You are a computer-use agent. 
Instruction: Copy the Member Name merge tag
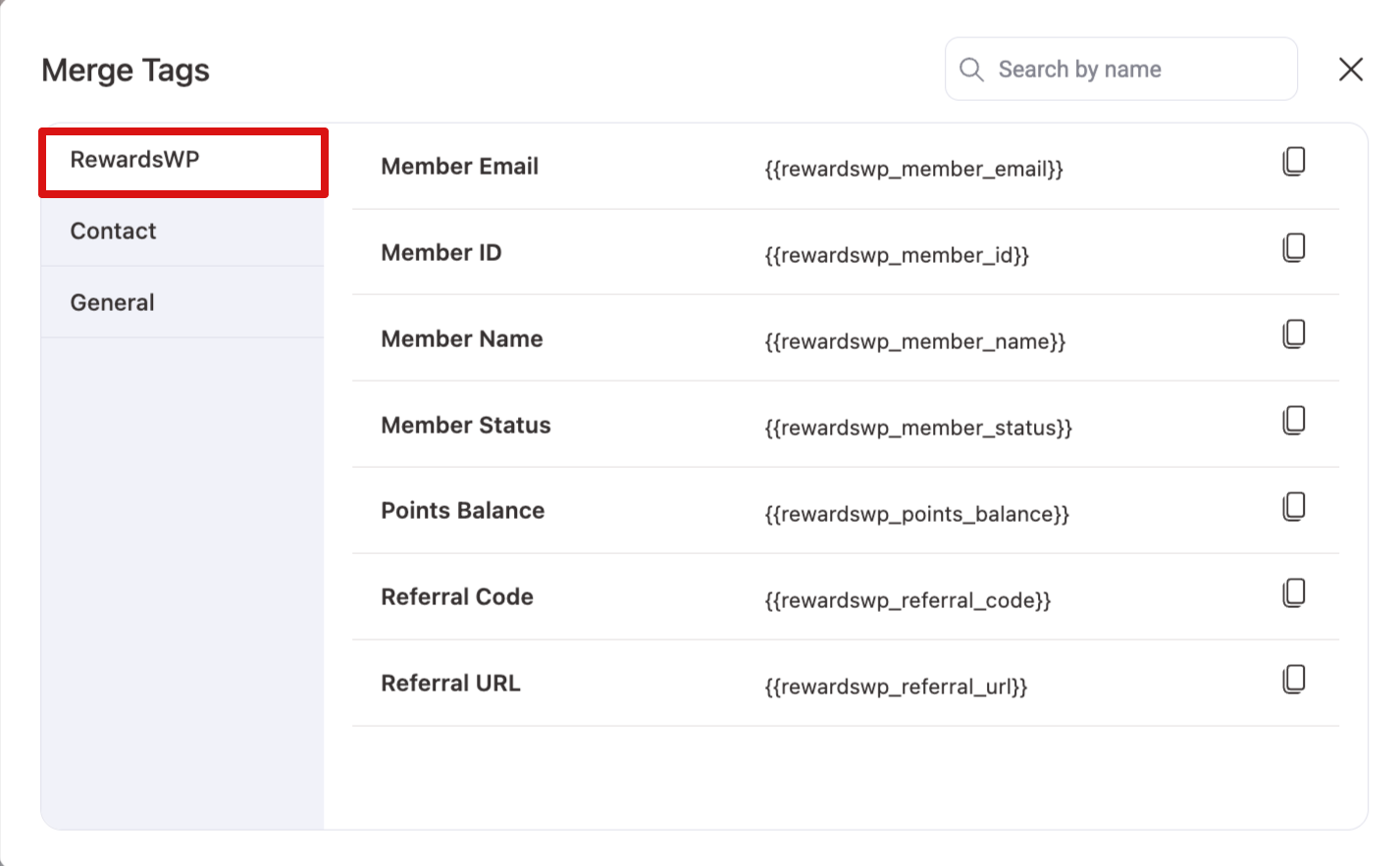1294,333
